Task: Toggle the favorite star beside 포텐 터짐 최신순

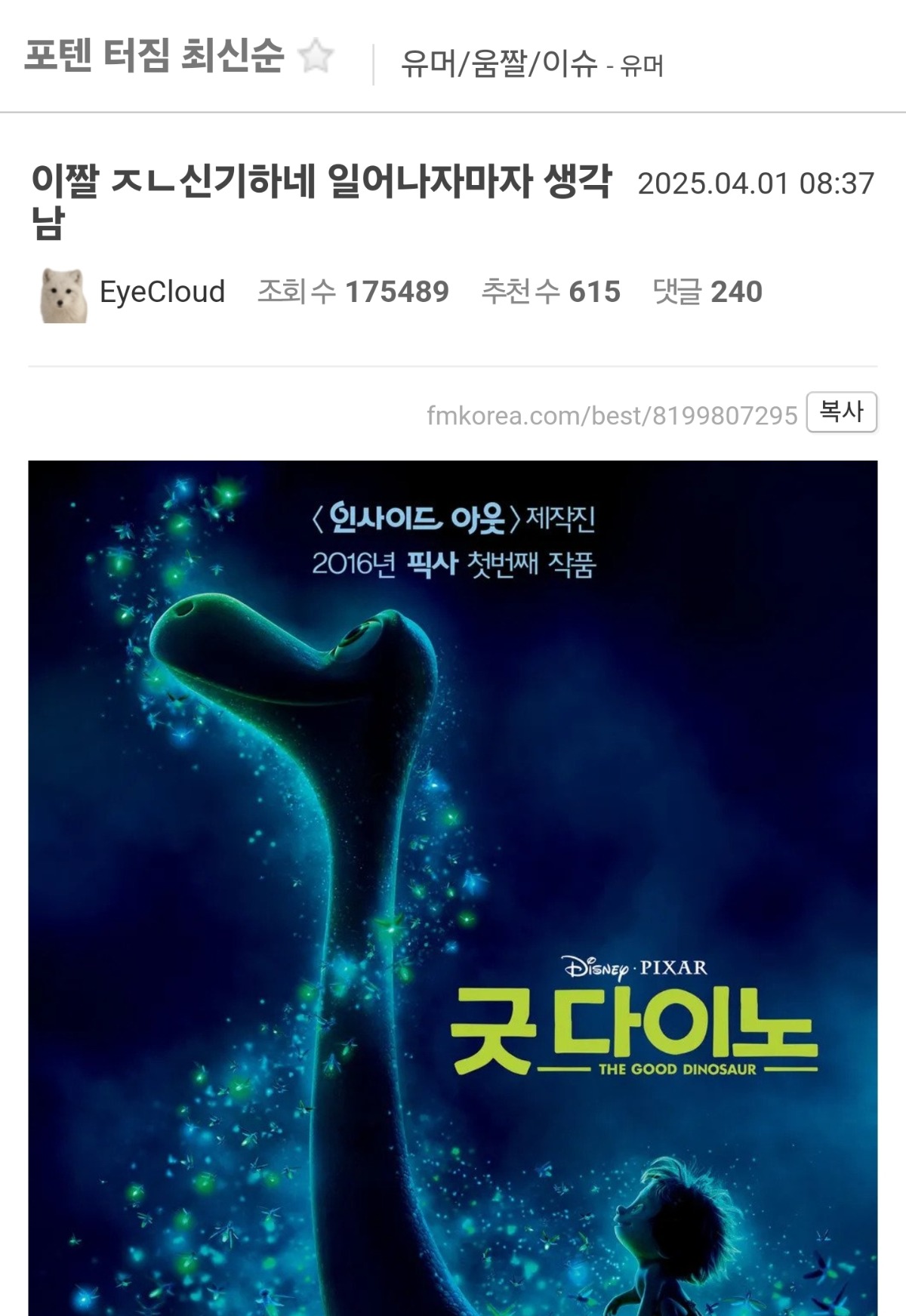Action: pos(316,57)
